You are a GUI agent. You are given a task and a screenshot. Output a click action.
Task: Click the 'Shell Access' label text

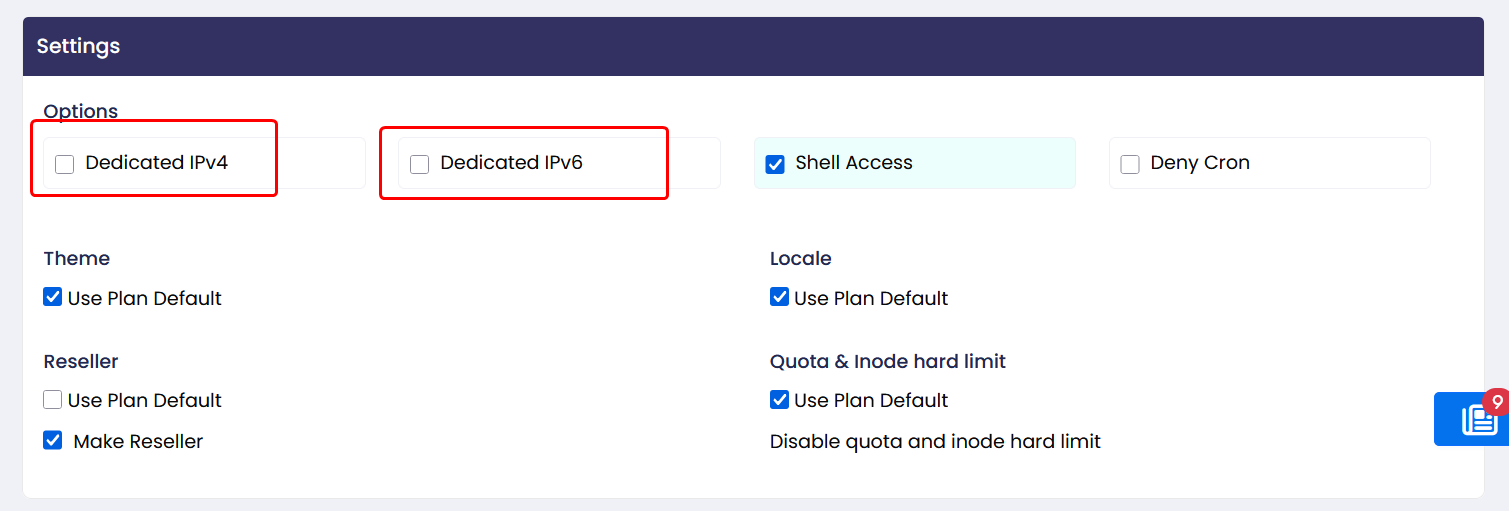coord(854,163)
